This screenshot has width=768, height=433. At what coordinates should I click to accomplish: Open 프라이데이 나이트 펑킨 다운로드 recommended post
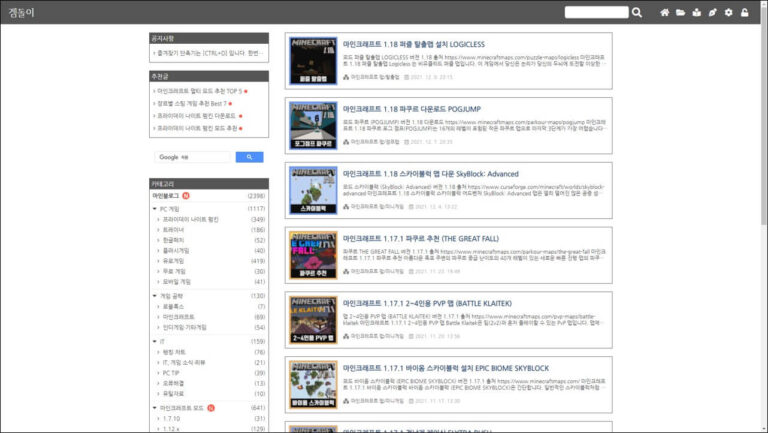196,116
